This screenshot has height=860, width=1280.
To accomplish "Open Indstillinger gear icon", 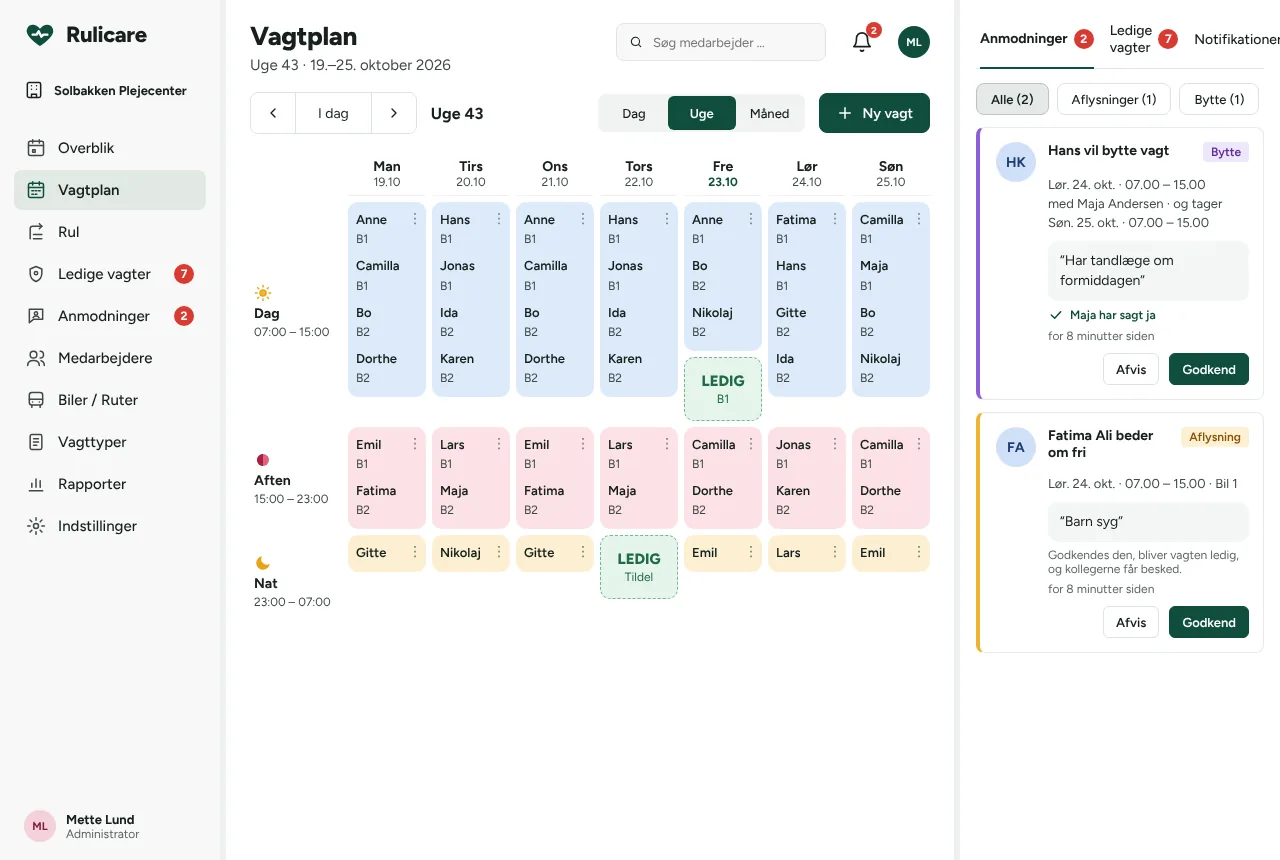I will [36, 526].
